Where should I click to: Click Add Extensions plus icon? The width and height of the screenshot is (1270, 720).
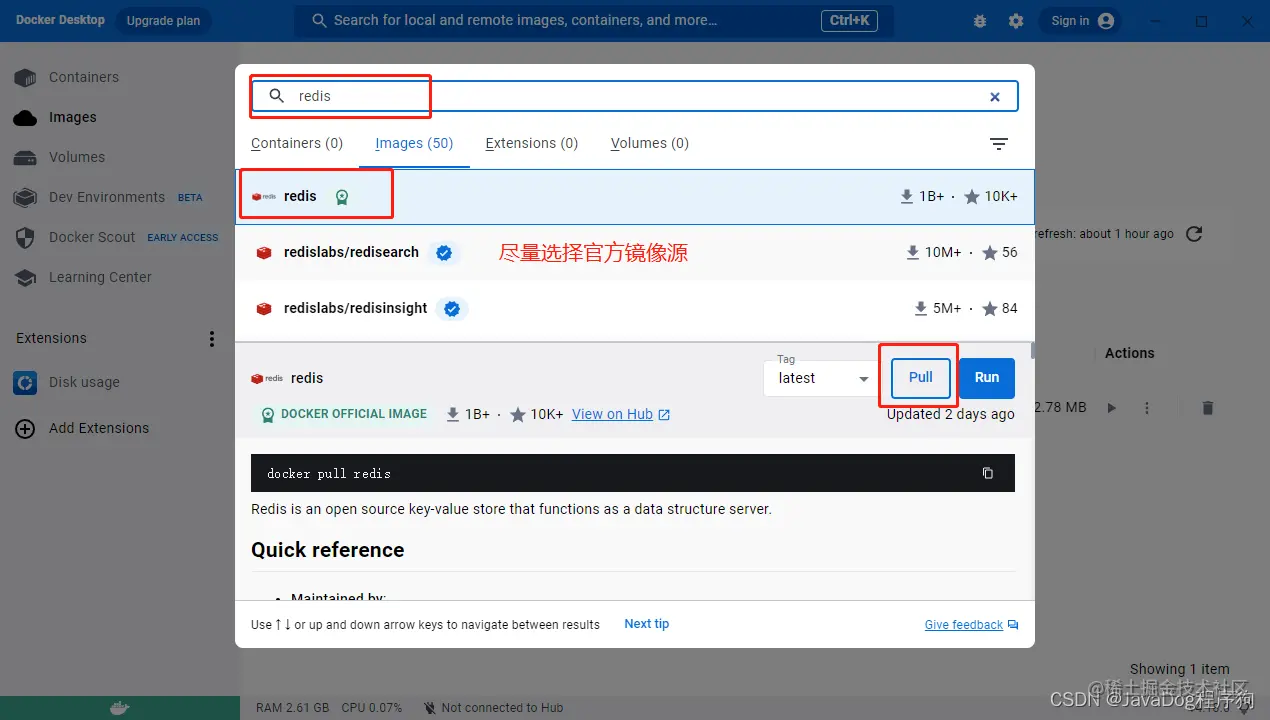pyautogui.click(x=25, y=428)
